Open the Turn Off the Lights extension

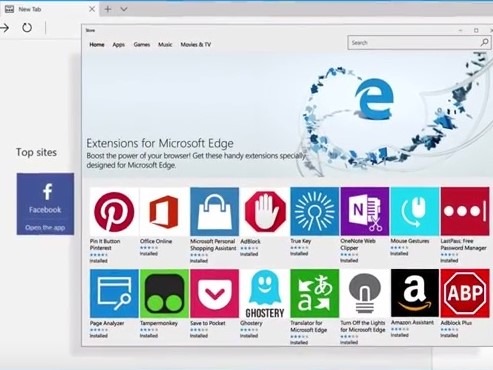(x=365, y=293)
